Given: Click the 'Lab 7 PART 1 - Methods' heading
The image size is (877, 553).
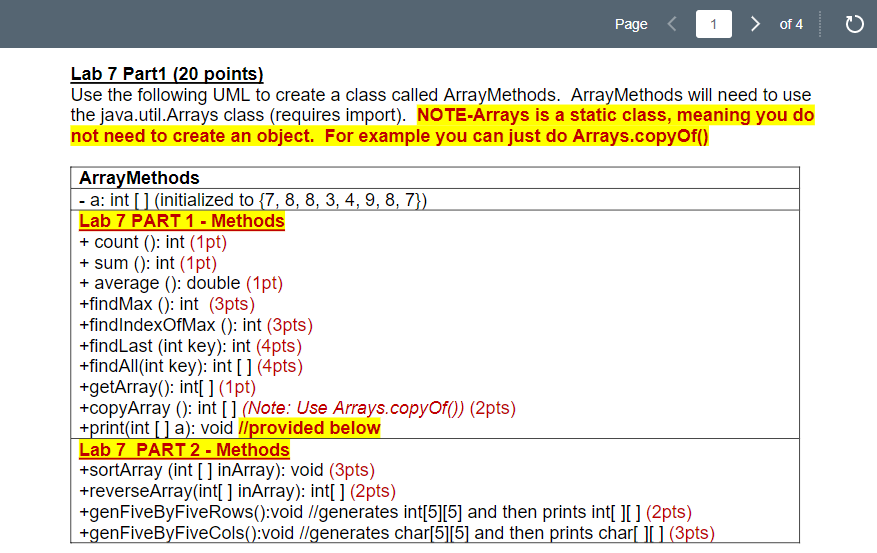Looking at the screenshot, I should click(x=182, y=221).
